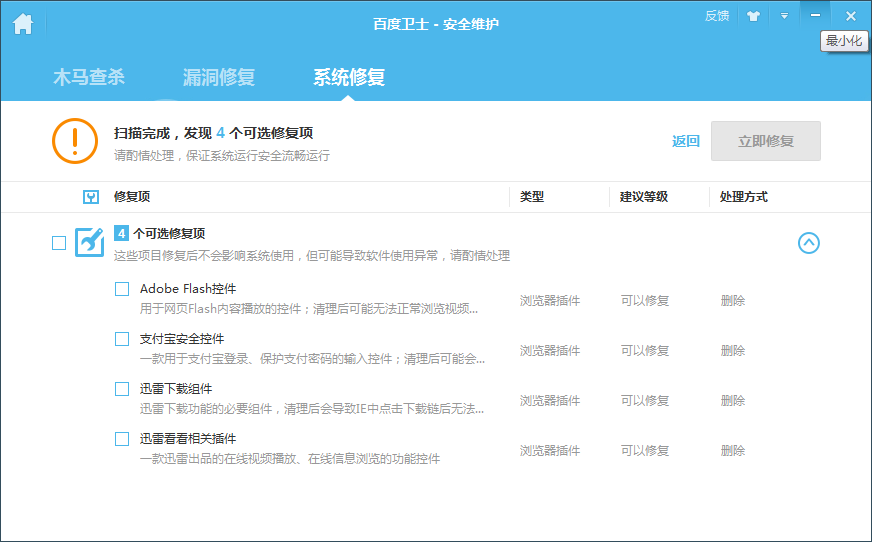The width and height of the screenshot is (872, 542).
Task: Enable the 支付宝安全控件 checkbox
Action: pyautogui.click(x=122, y=339)
